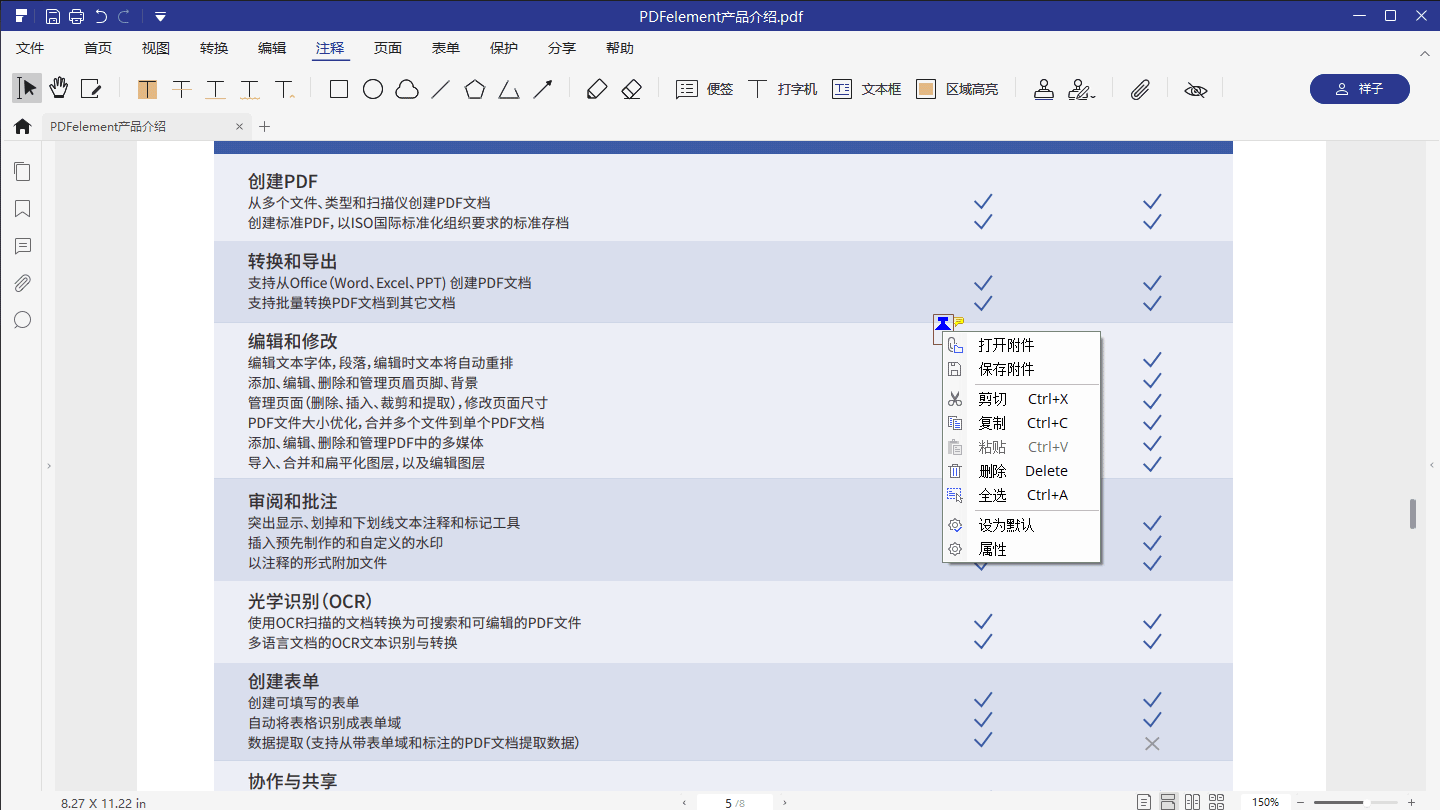1440x810 pixels.
Task: Select 删除 from the context menu
Action: tap(1022, 471)
